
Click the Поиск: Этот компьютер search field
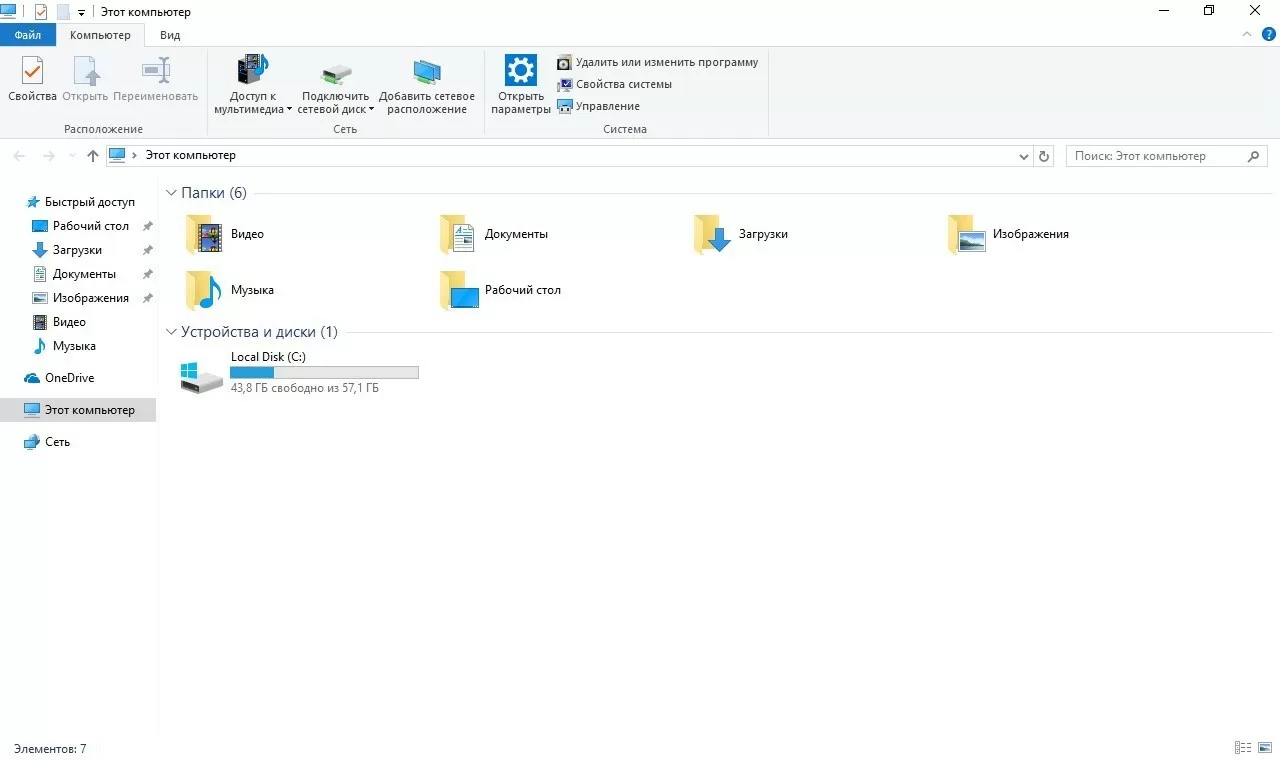click(1155, 156)
